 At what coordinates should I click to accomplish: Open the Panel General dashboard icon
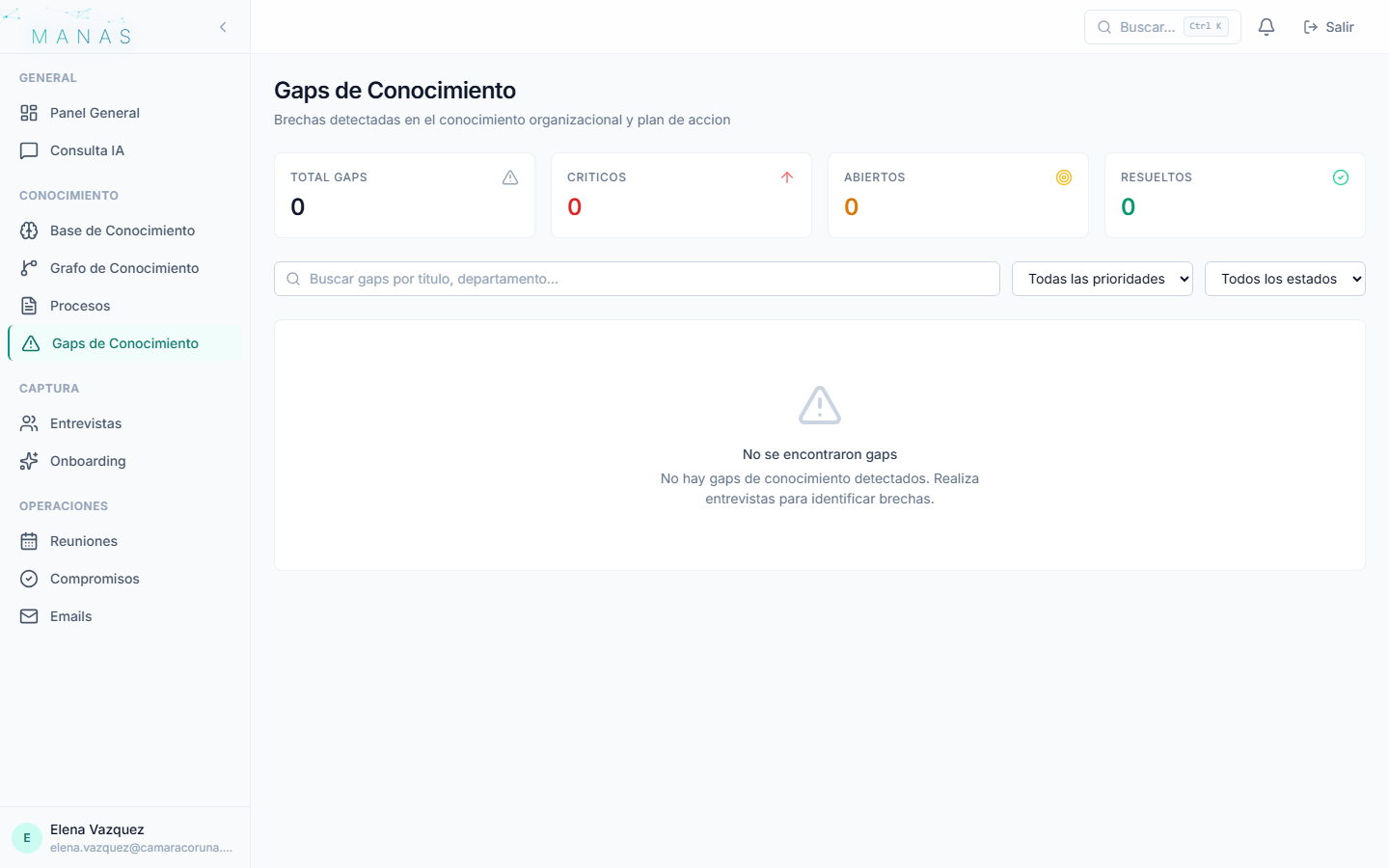(29, 113)
